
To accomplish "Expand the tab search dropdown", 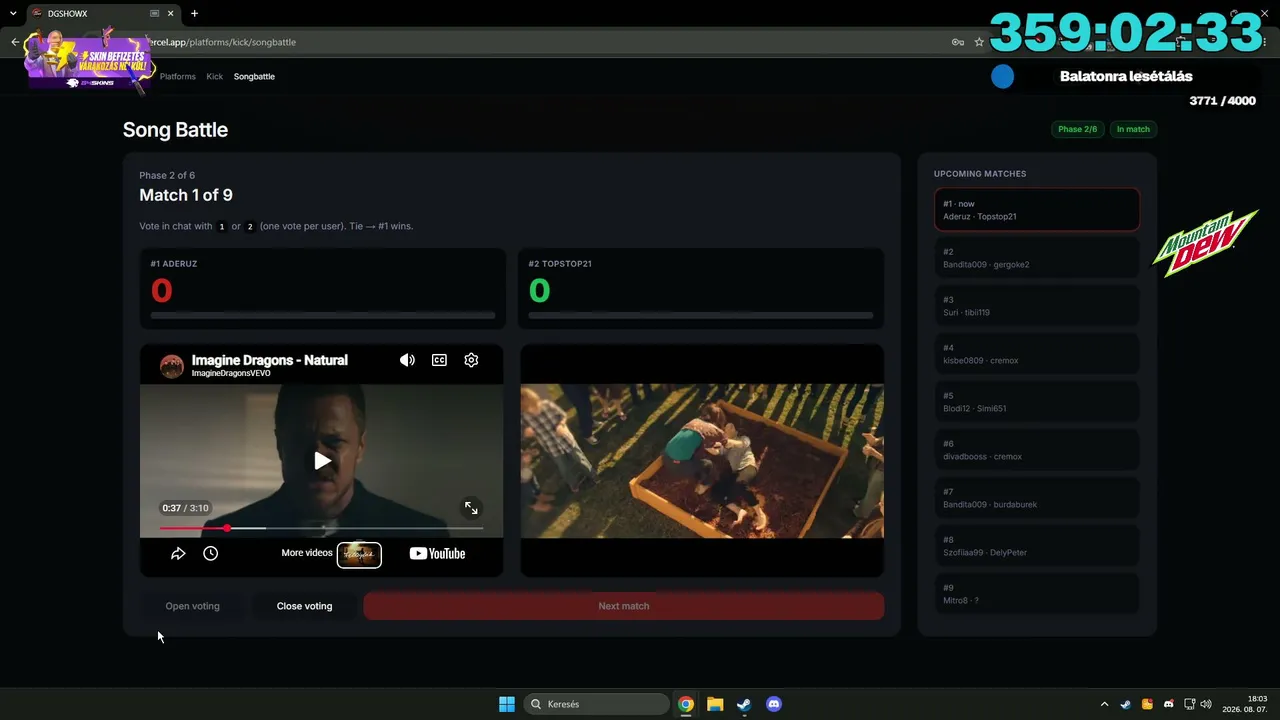I will [13, 14].
